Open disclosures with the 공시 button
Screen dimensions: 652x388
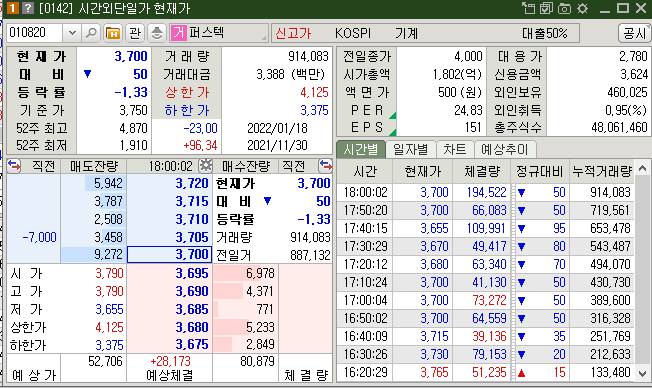tap(634, 33)
